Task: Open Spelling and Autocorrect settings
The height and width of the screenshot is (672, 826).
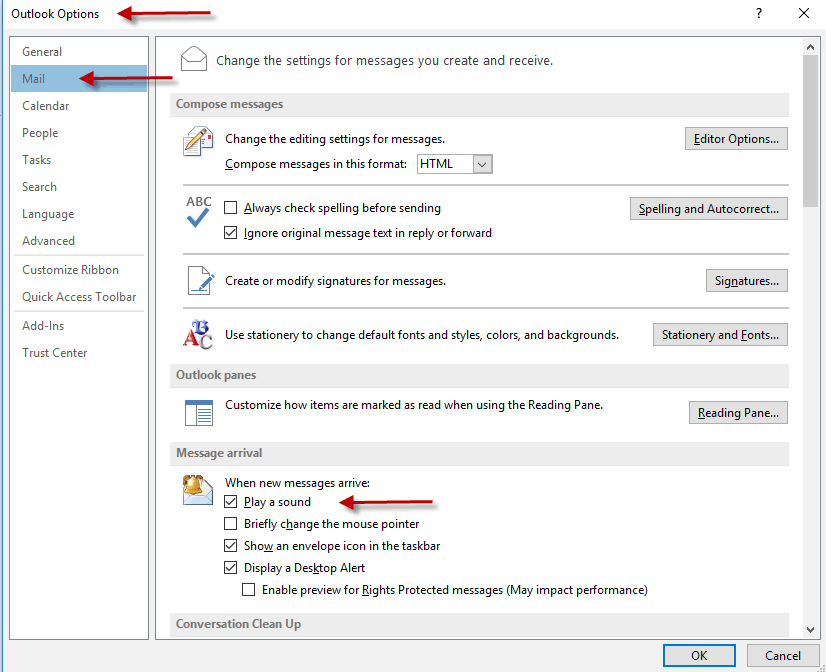Action: [x=709, y=209]
